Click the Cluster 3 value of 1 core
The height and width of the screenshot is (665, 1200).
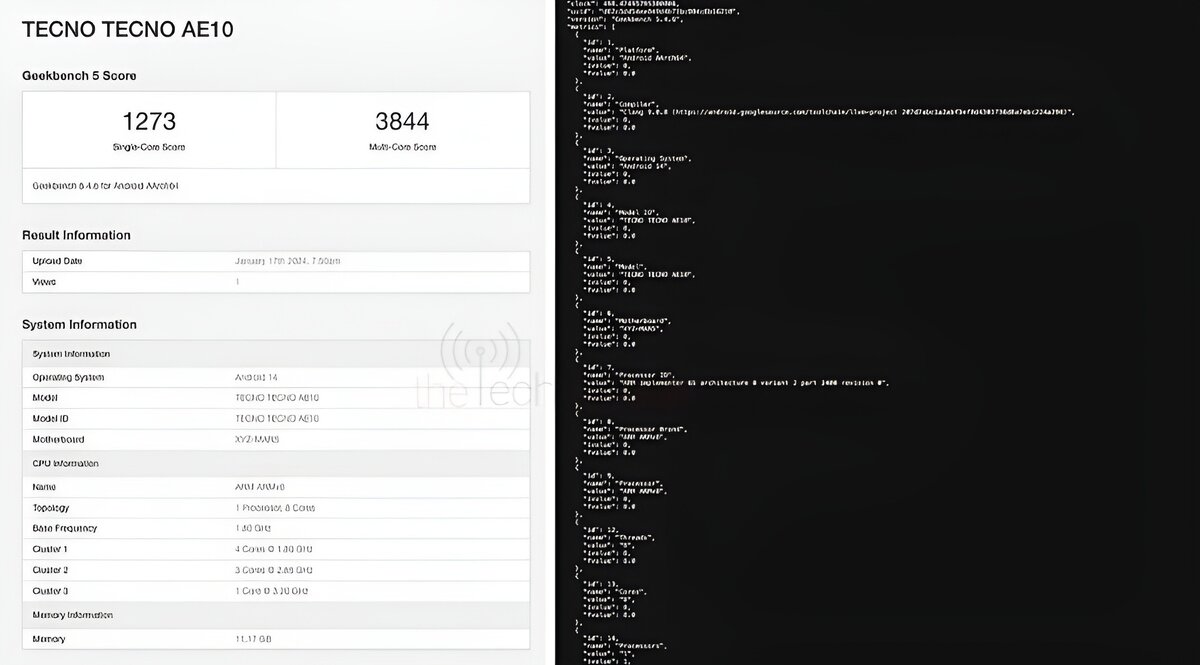(x=273, y=590)
